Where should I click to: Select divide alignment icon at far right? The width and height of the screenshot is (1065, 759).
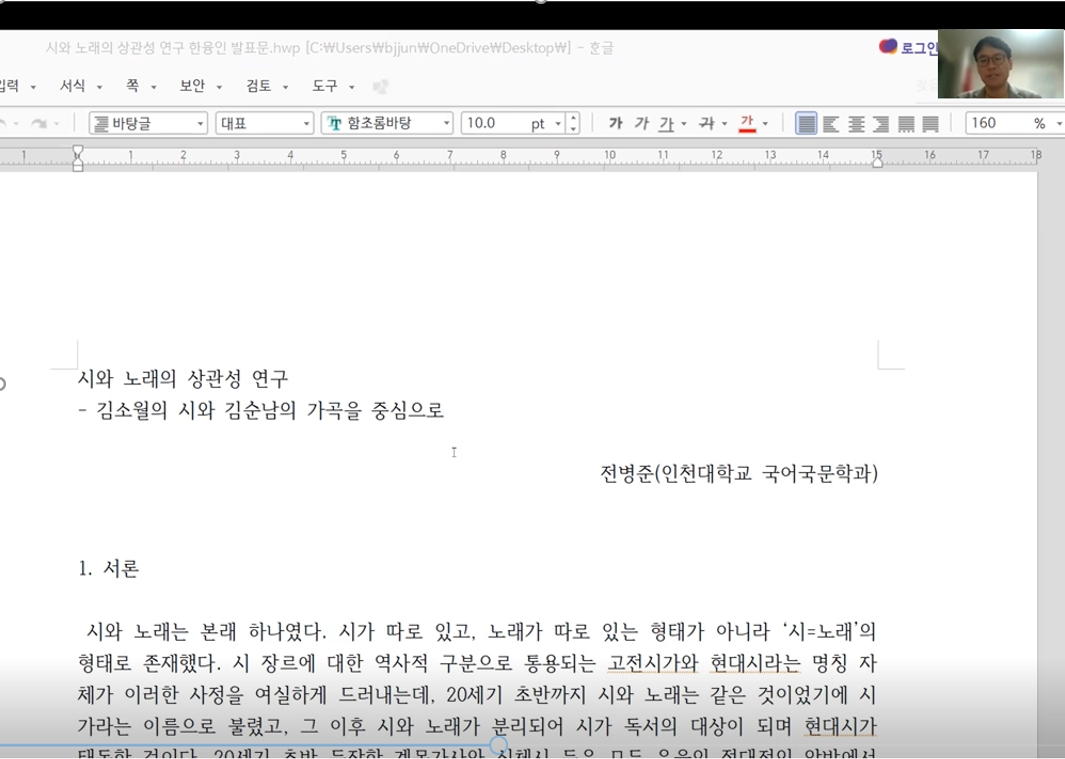931,123
